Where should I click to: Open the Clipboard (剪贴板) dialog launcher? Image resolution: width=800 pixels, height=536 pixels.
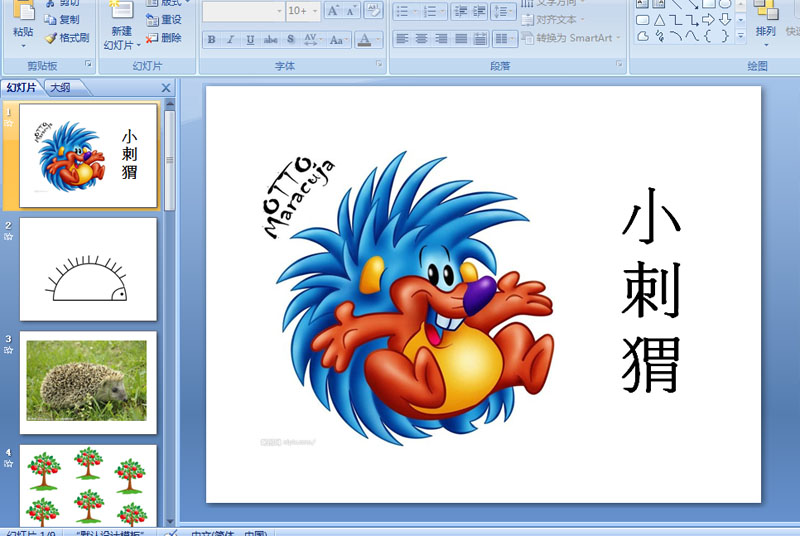(88, 64)
